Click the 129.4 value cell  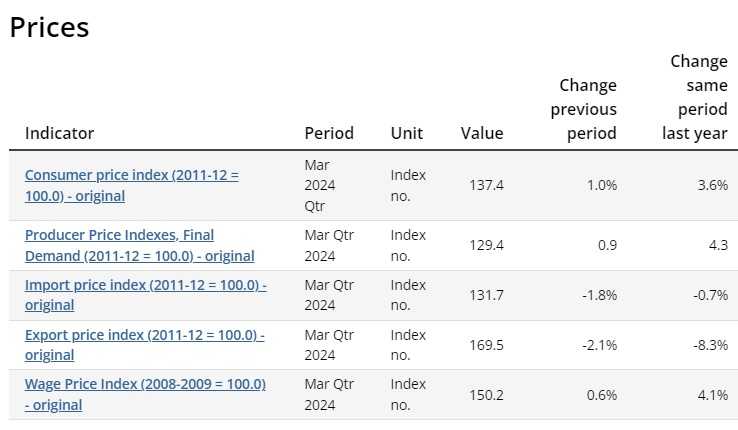486,245
